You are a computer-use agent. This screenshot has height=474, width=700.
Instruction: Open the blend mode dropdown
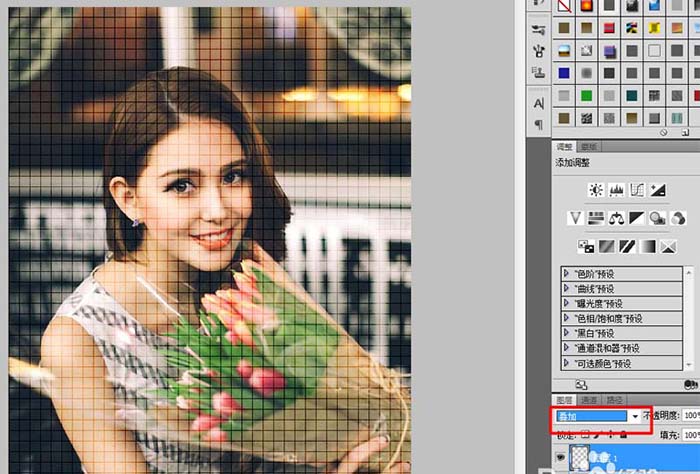pyautogui.click(x=634, y=414)
